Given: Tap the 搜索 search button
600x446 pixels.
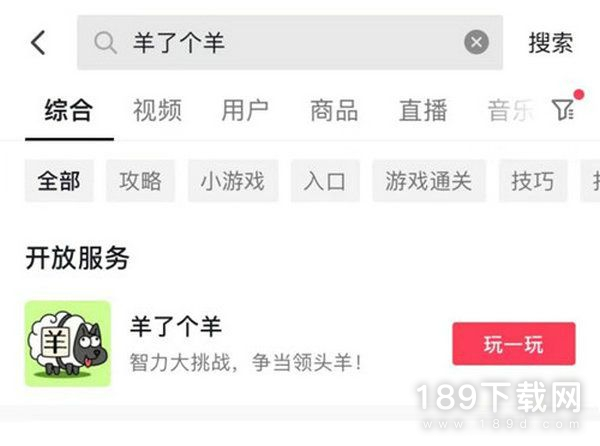Looking at the screenshot, I should pyautogui.click(x=551, y=42).
